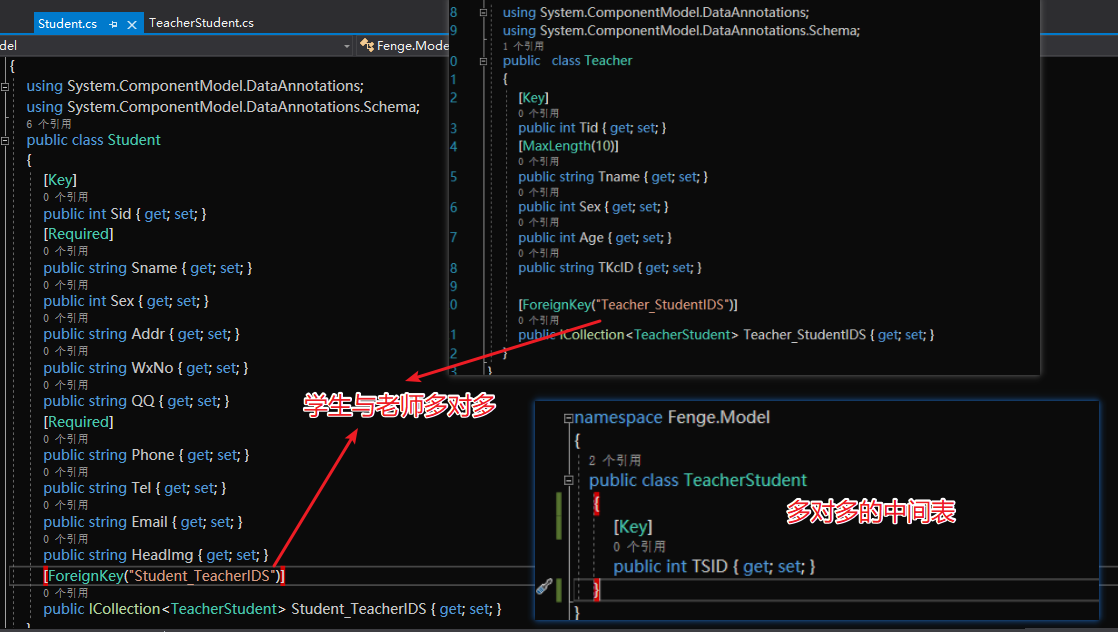Click the Tel property name
Image resolution: width=1118 pixels, height=632 pixels.
point(141,488)
